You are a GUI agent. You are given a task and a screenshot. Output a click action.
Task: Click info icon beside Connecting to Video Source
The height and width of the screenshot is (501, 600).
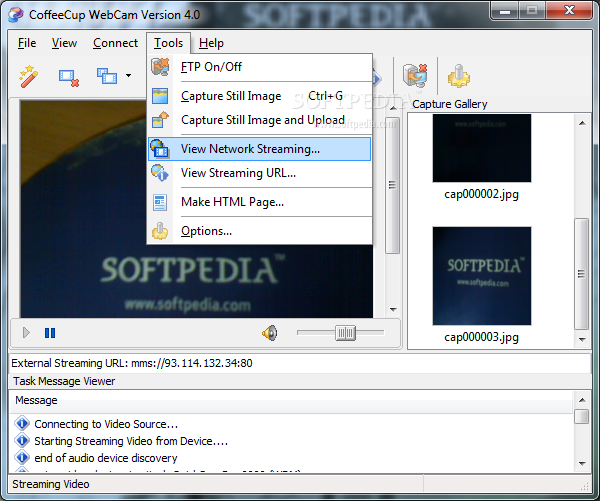[22, 423]
